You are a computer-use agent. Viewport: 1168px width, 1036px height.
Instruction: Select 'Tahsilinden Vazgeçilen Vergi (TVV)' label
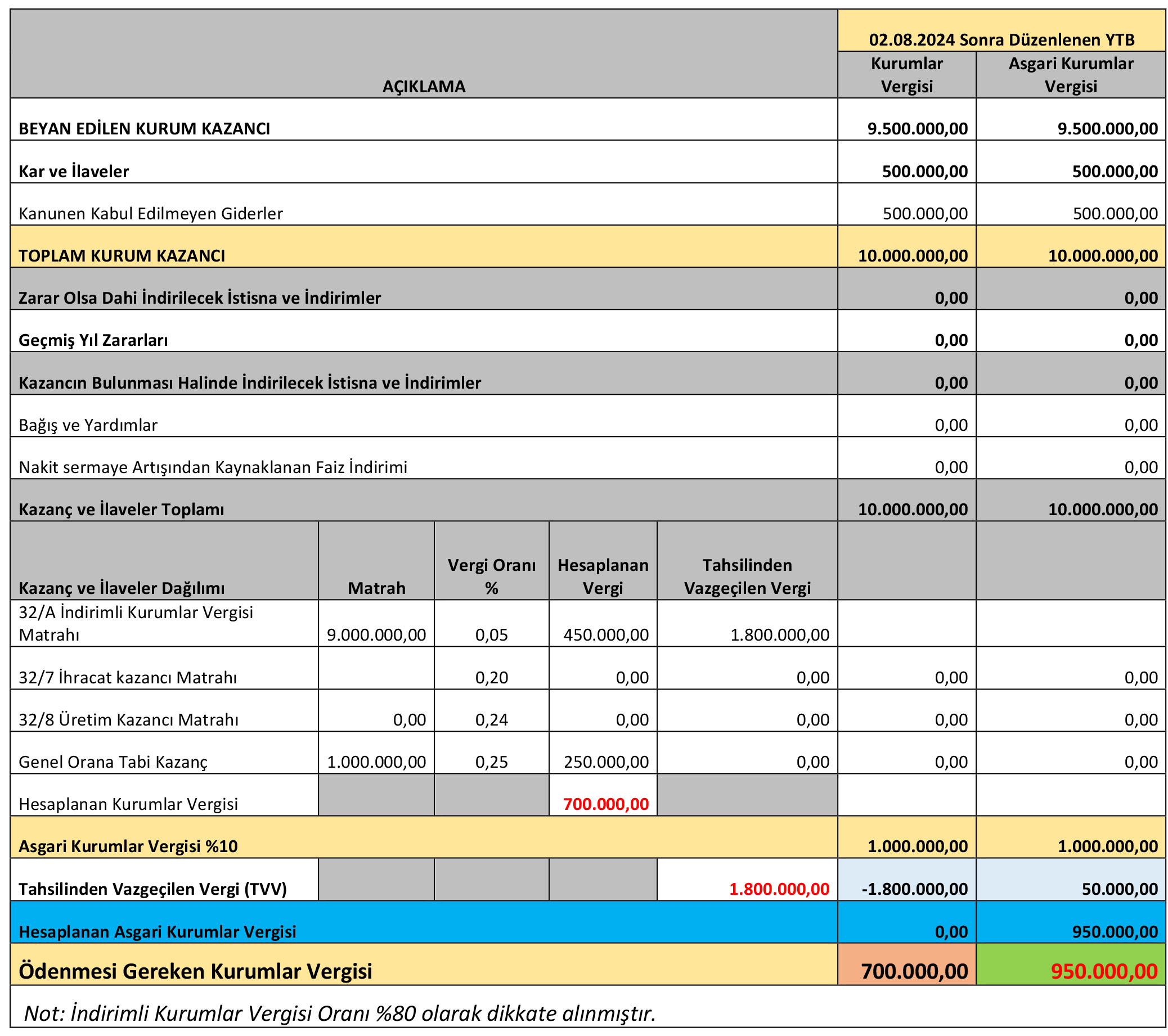point(152,889)
